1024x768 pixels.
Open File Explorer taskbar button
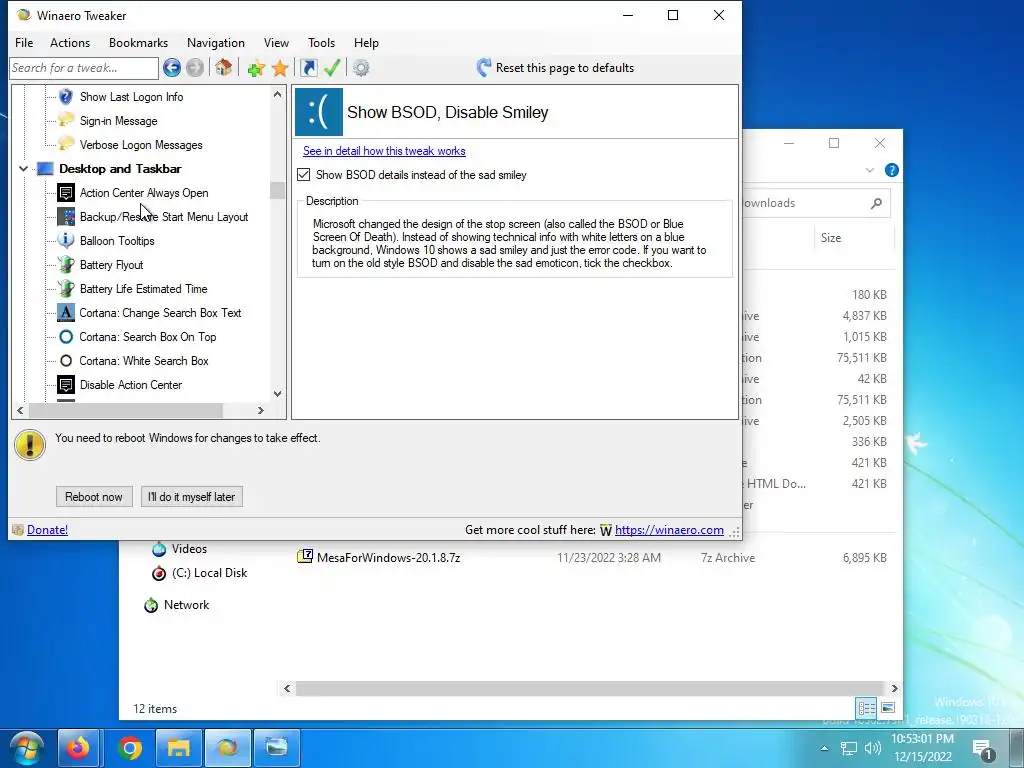pyautogui.click(x=178, y=748)
